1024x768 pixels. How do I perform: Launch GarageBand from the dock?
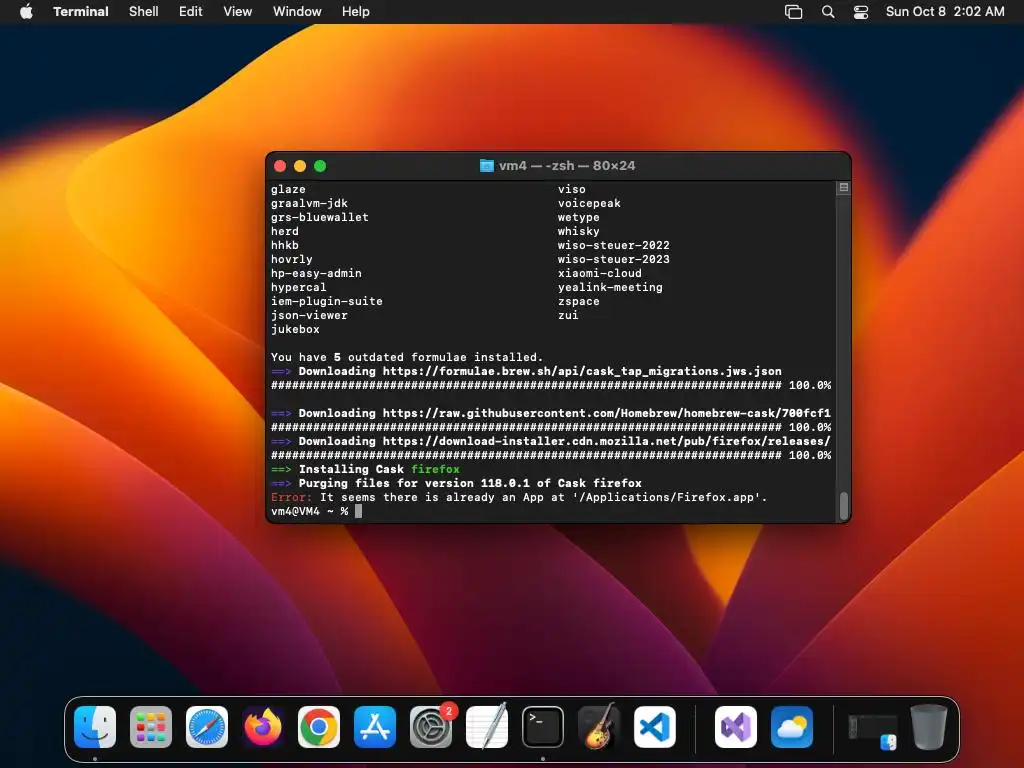[599, 727]
